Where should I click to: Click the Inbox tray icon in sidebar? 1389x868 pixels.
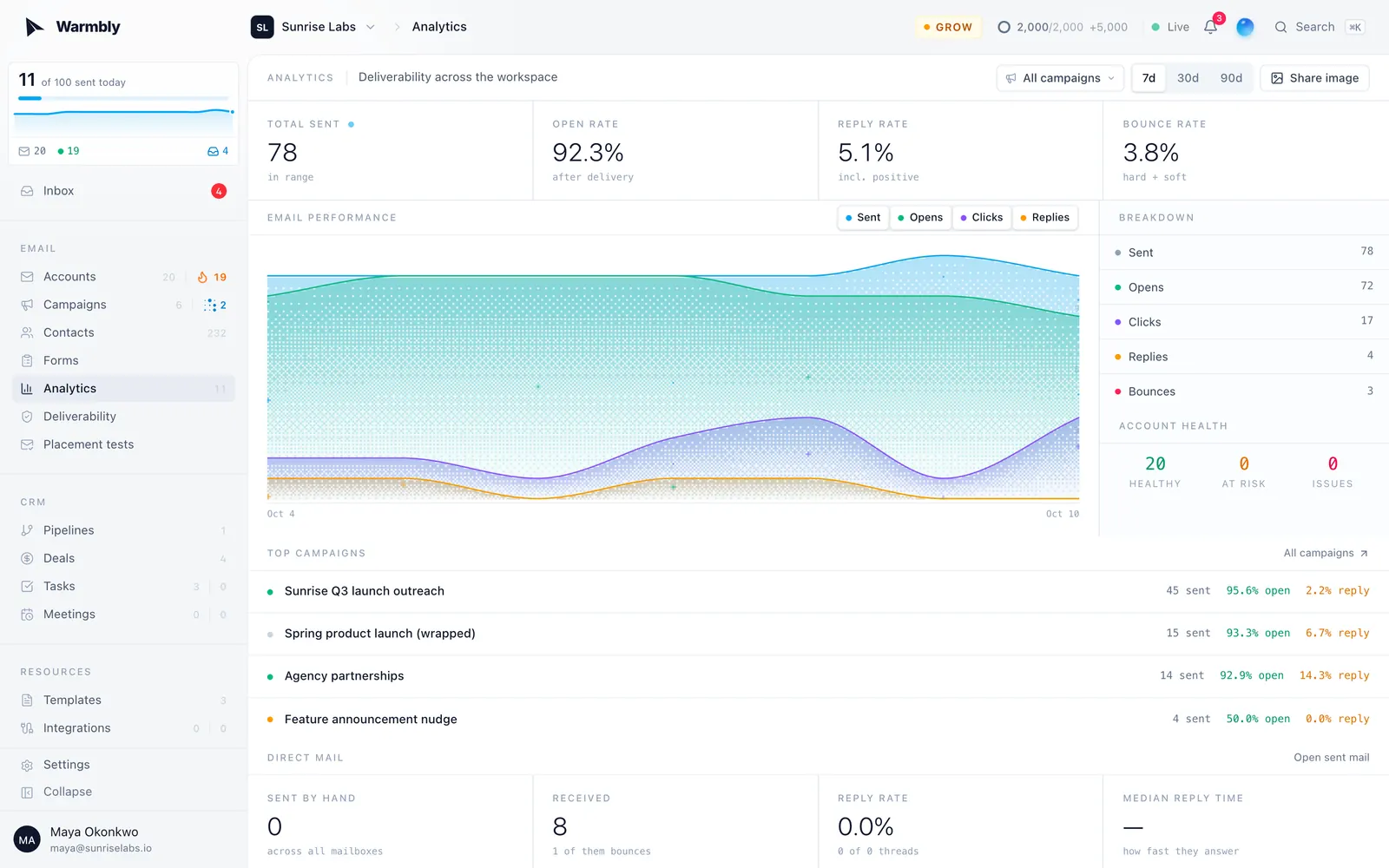click(27, 191)
